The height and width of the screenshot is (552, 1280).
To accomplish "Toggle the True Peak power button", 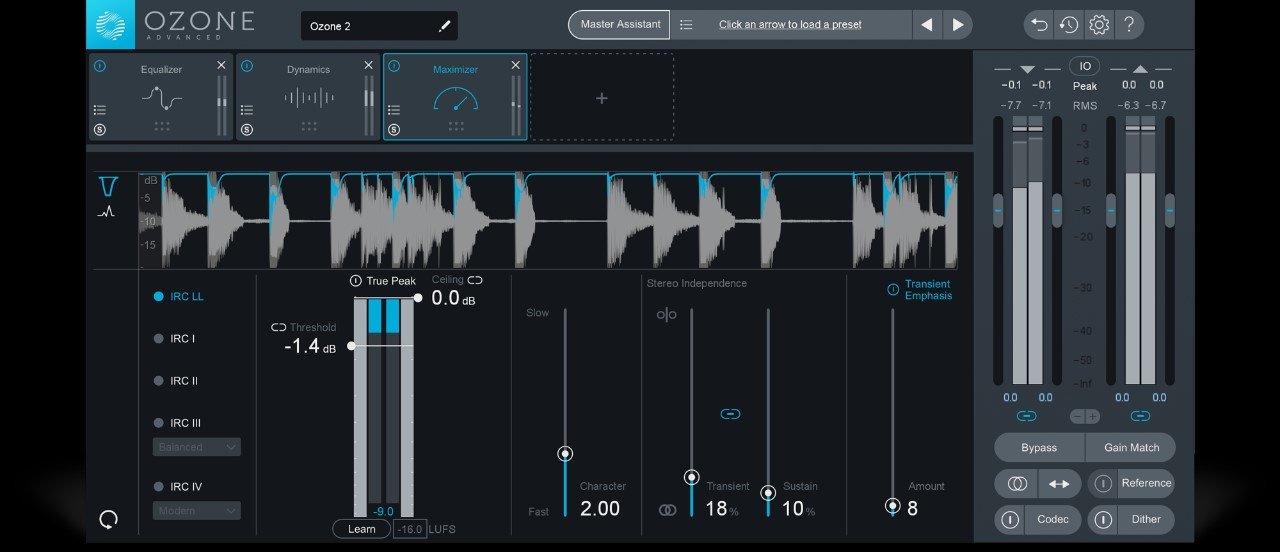I will [x=356, y=281].
